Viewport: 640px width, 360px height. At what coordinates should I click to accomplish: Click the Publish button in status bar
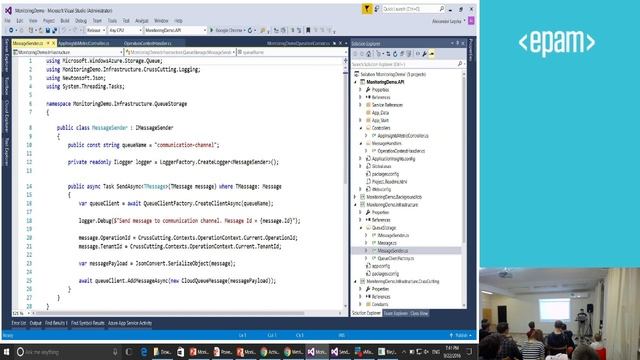(x=461, y=335)
